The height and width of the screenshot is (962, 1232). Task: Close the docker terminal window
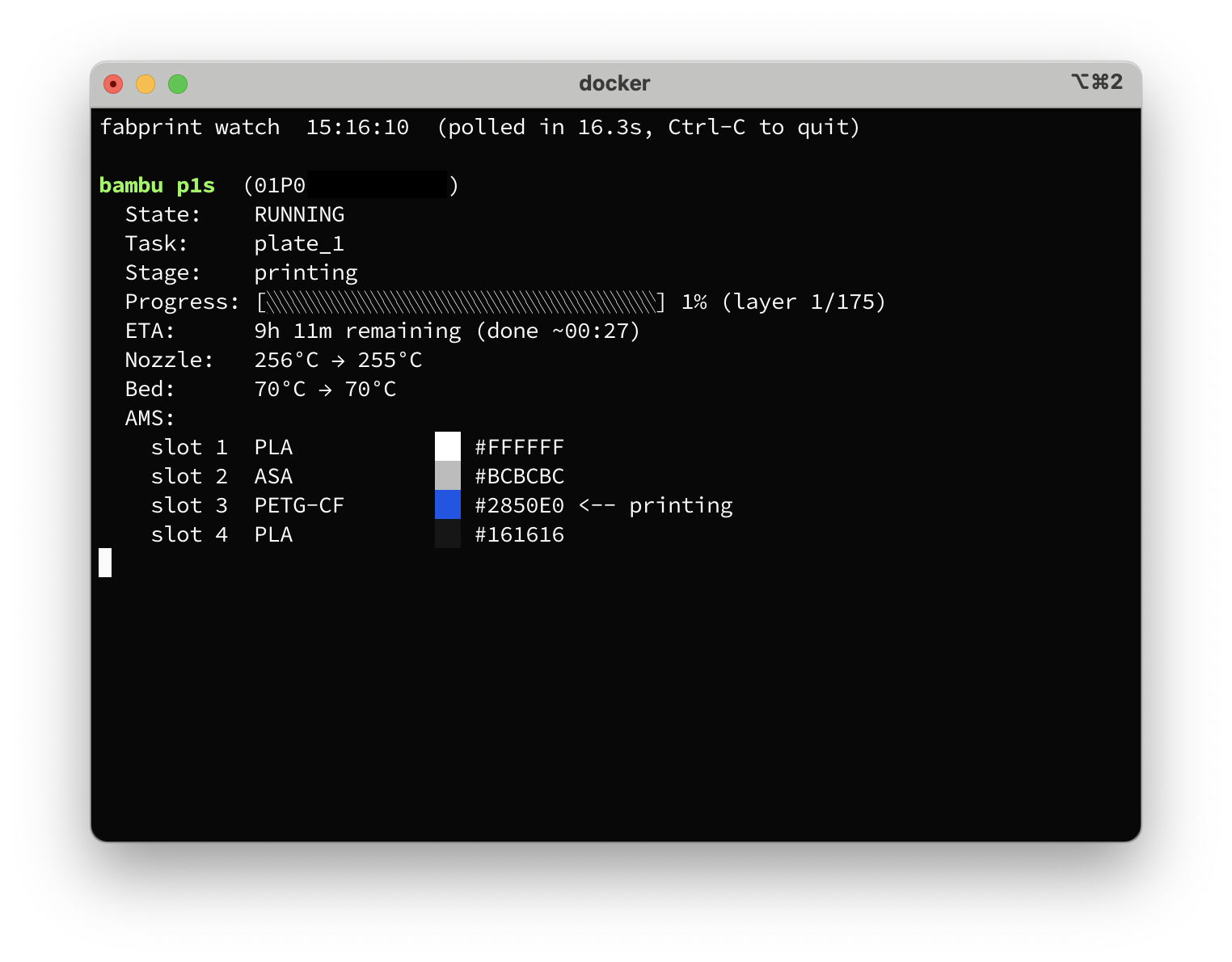pos(113,84)
